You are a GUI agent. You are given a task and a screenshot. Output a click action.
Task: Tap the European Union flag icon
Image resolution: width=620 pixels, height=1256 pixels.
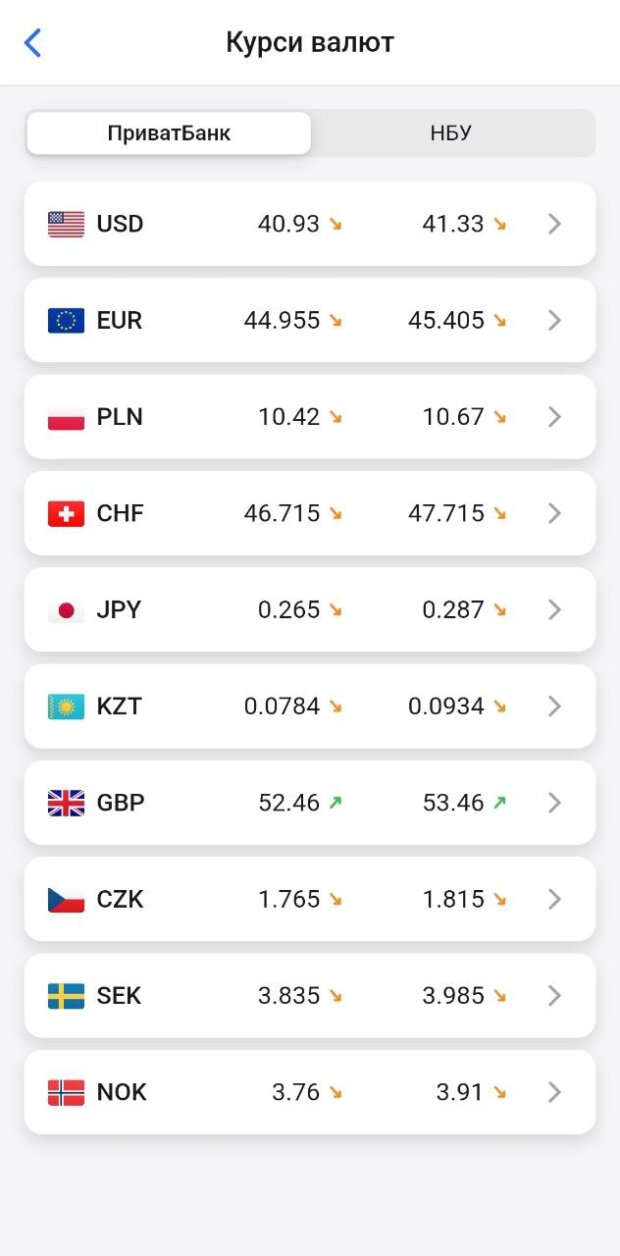[x=66, y=321]
